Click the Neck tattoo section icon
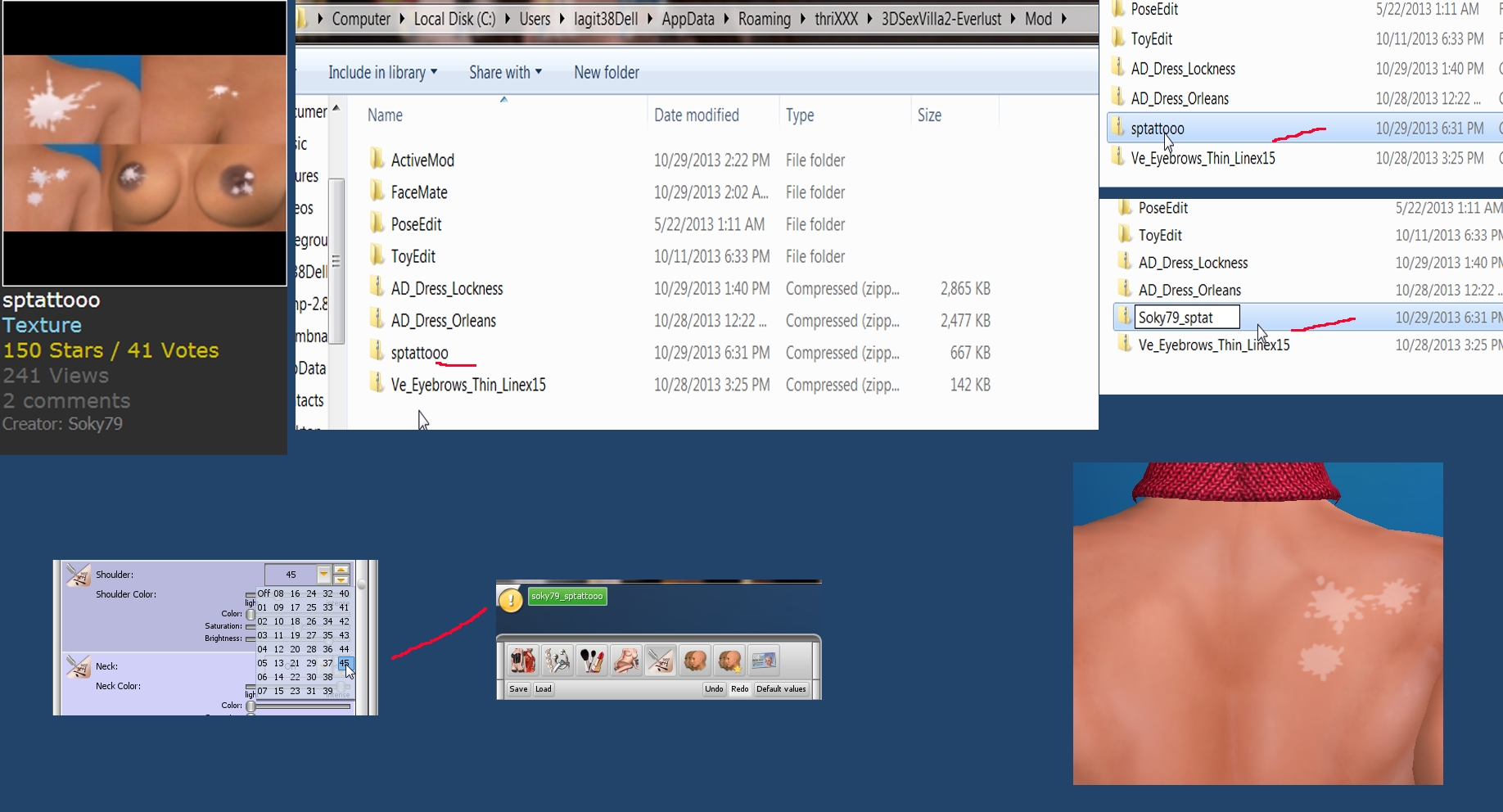This screenshot has width=1503, height=812. coord(79,666)
